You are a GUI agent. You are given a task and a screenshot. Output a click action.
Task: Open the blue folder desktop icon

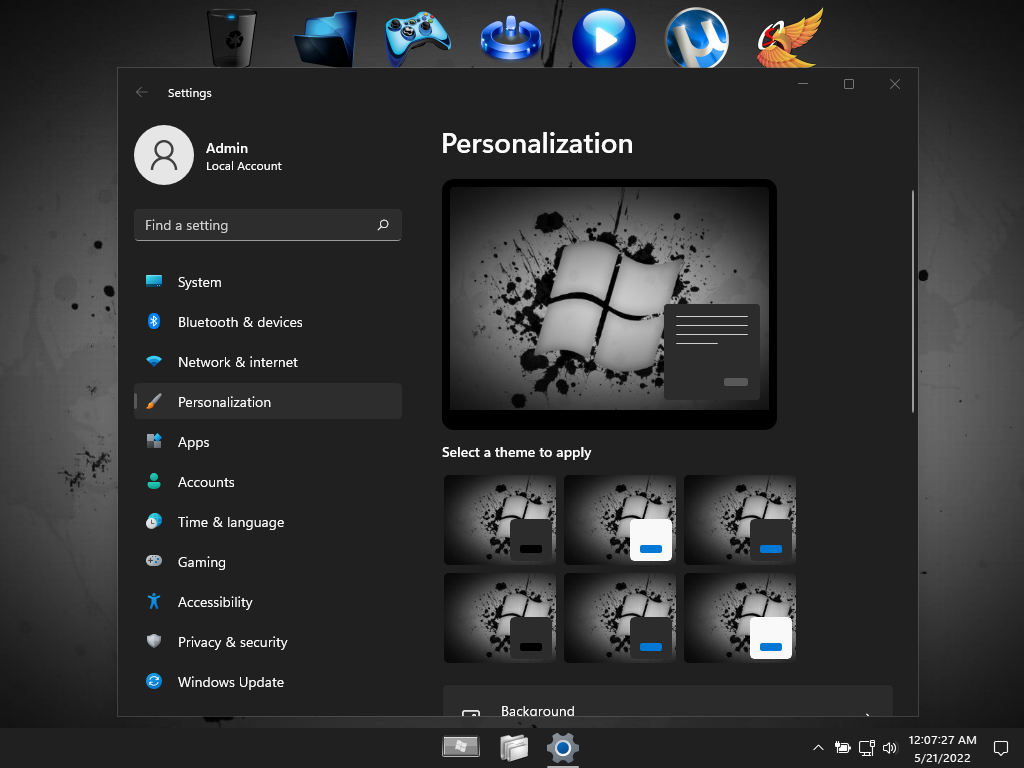tap(325, 39)
